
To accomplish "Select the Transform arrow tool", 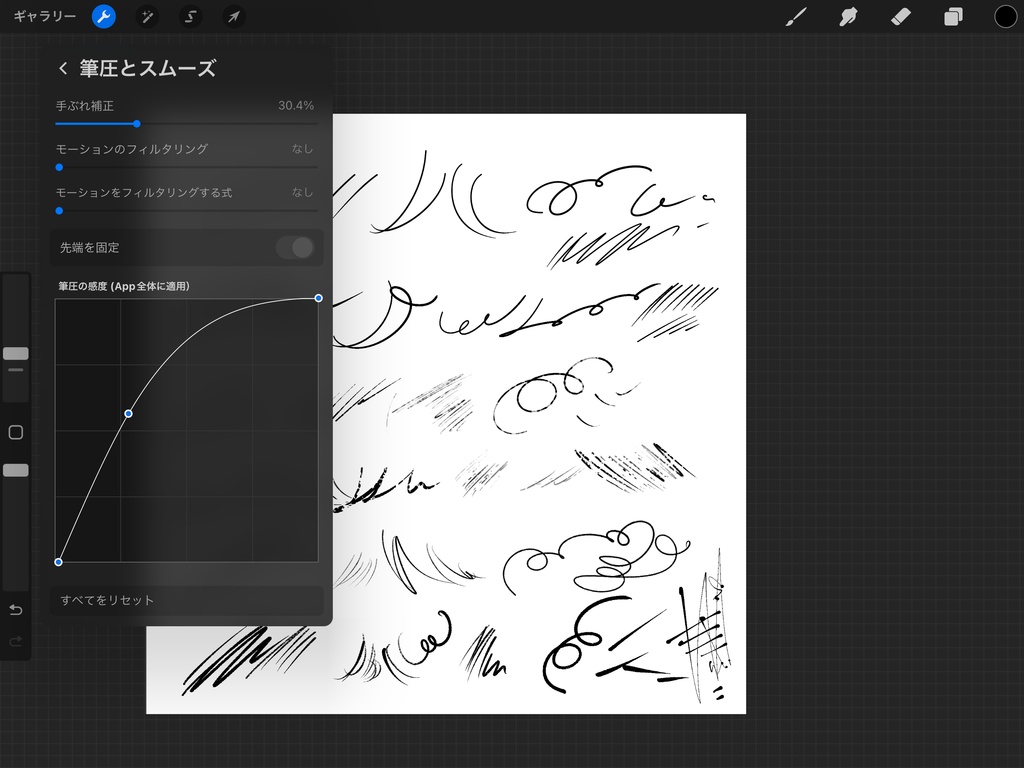I will coord(234,16).
